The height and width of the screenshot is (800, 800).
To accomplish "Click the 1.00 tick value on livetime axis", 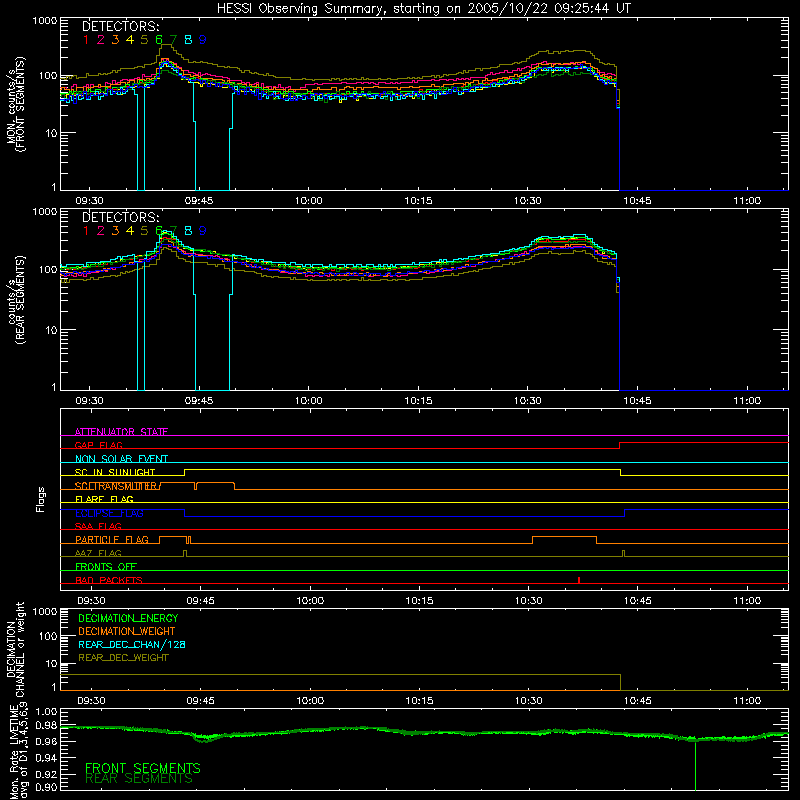I will point(46,712).
